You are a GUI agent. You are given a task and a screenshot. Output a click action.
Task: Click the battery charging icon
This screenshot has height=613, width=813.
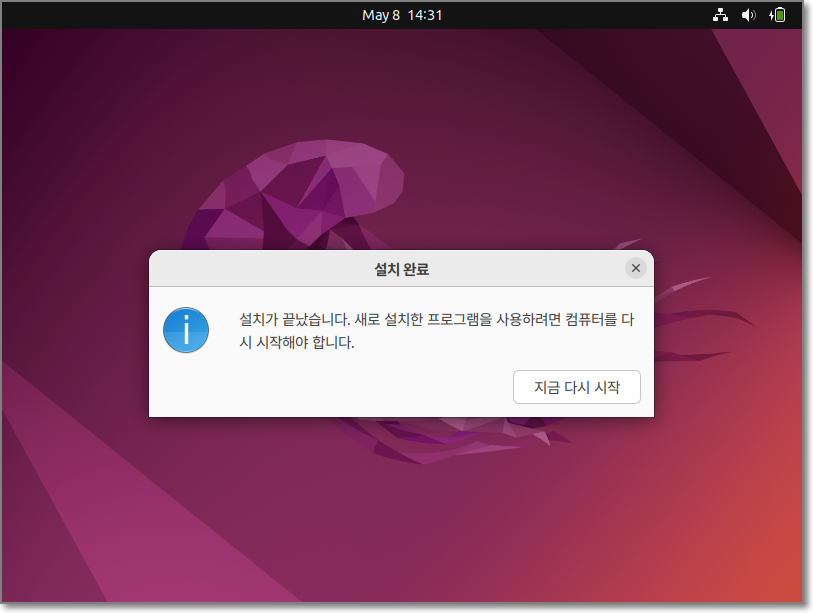click(x=777, y=15)
